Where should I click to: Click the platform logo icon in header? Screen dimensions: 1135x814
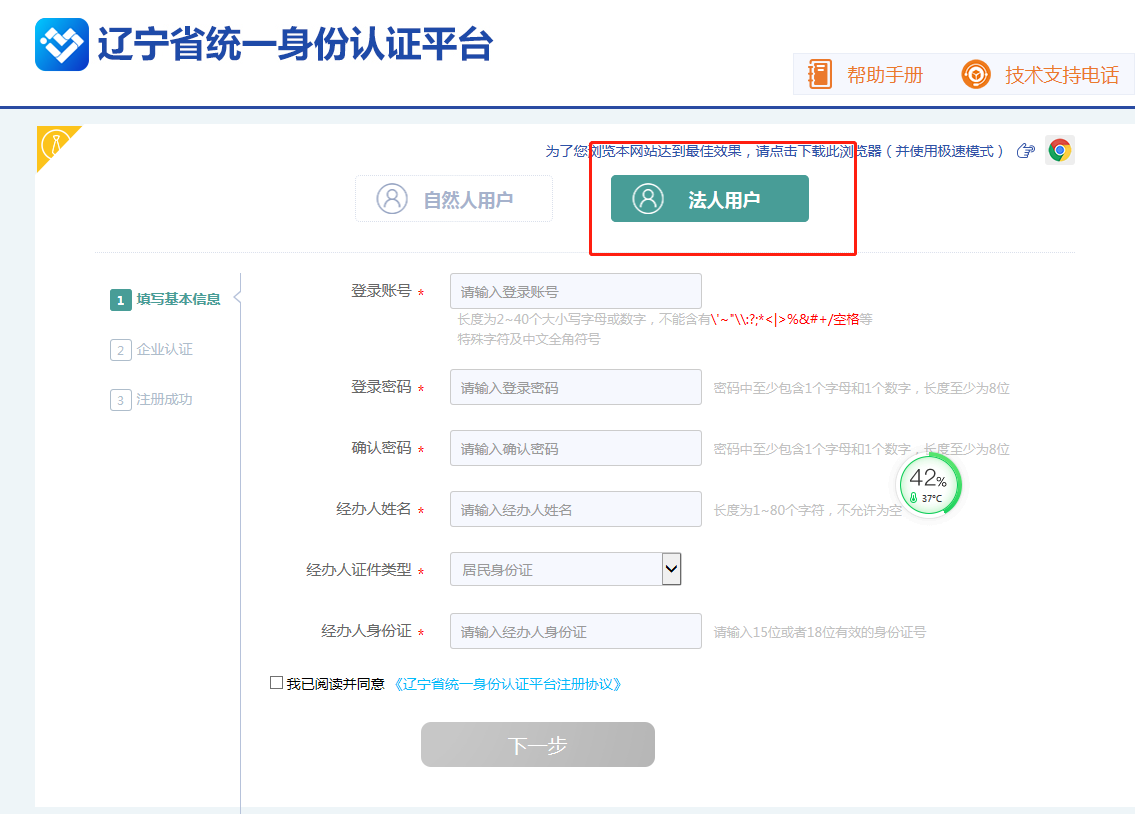pos(62,44)
